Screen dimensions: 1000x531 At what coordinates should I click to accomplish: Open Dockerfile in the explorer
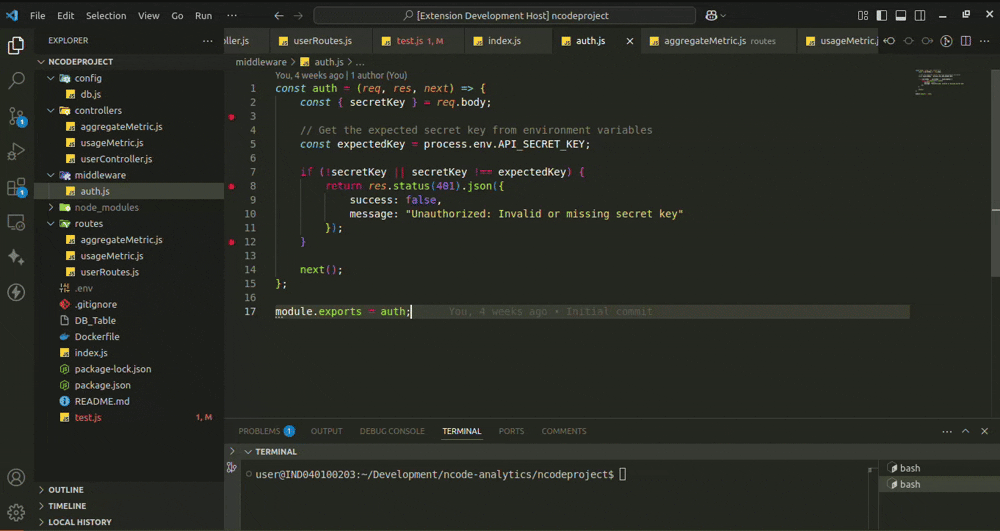pyautogui.click(x=96, y=337)
